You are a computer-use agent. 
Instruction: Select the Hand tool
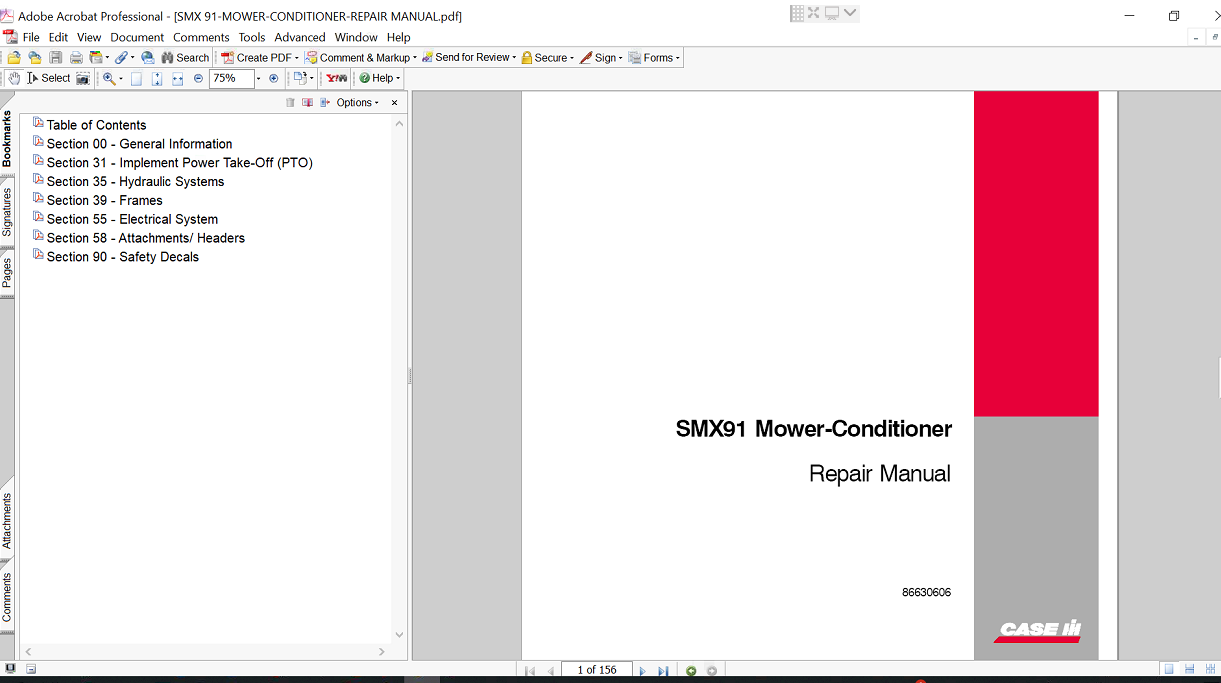(14, 78)
